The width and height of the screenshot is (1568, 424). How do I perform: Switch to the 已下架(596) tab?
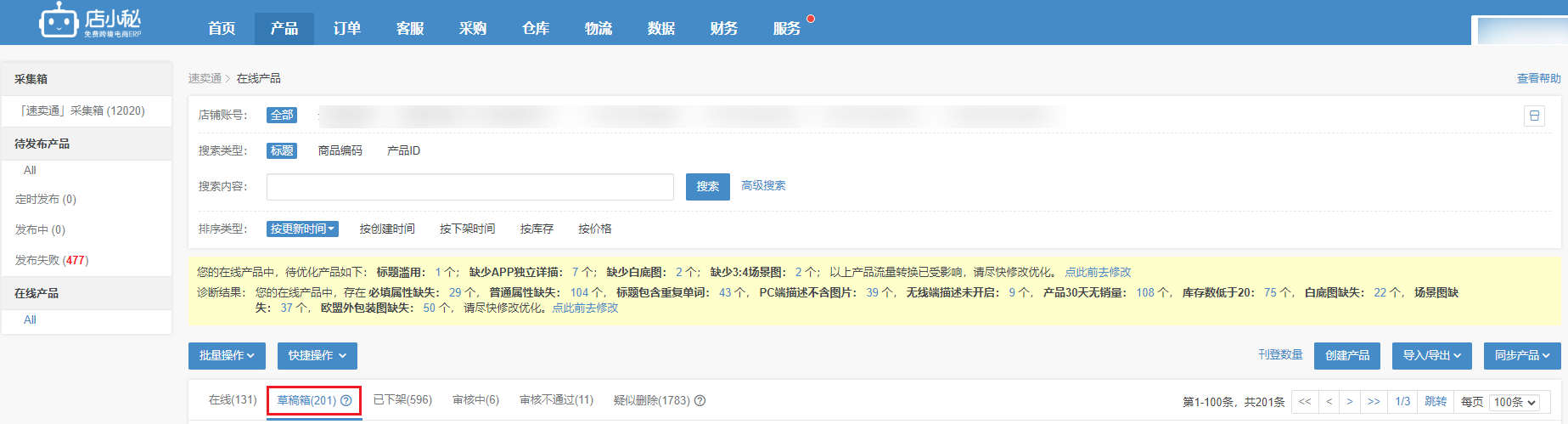click(402, 400)
